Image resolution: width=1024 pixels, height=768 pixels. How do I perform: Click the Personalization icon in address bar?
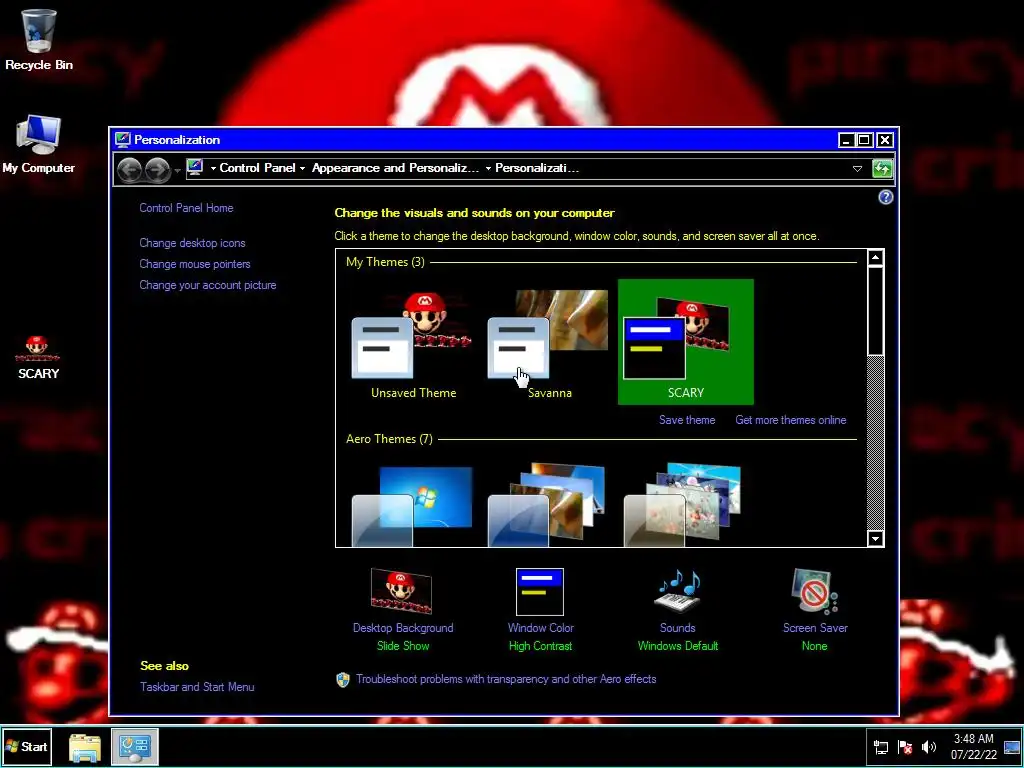point(195,168)
